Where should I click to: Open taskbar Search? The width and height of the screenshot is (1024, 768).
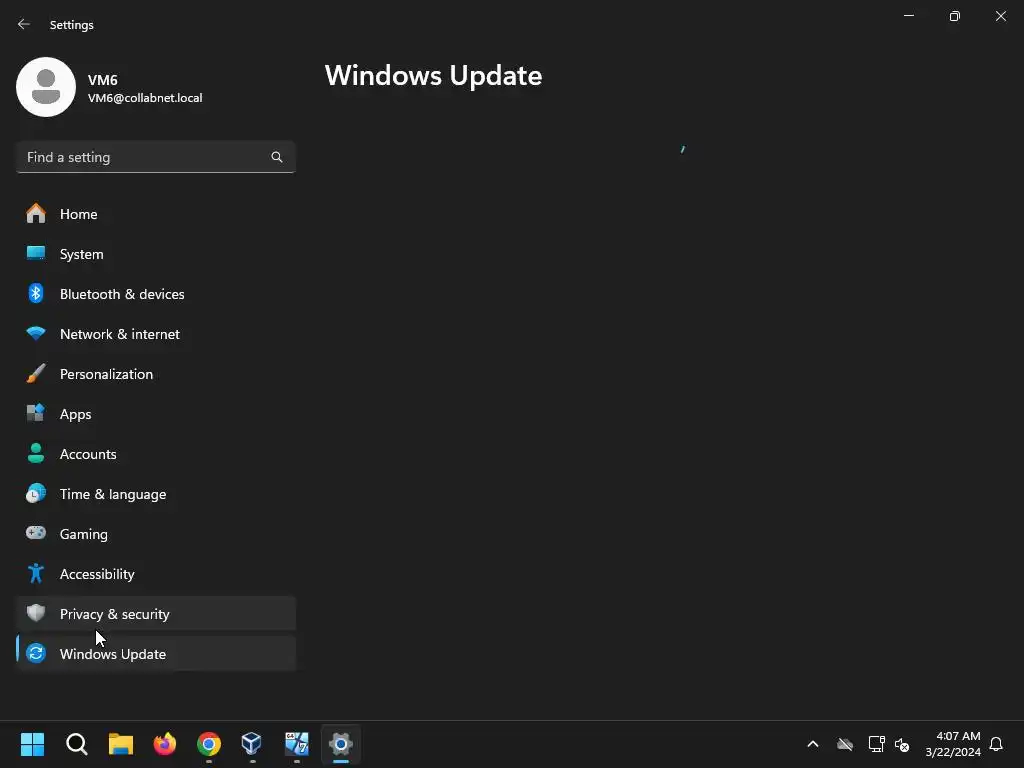[76, 744]
